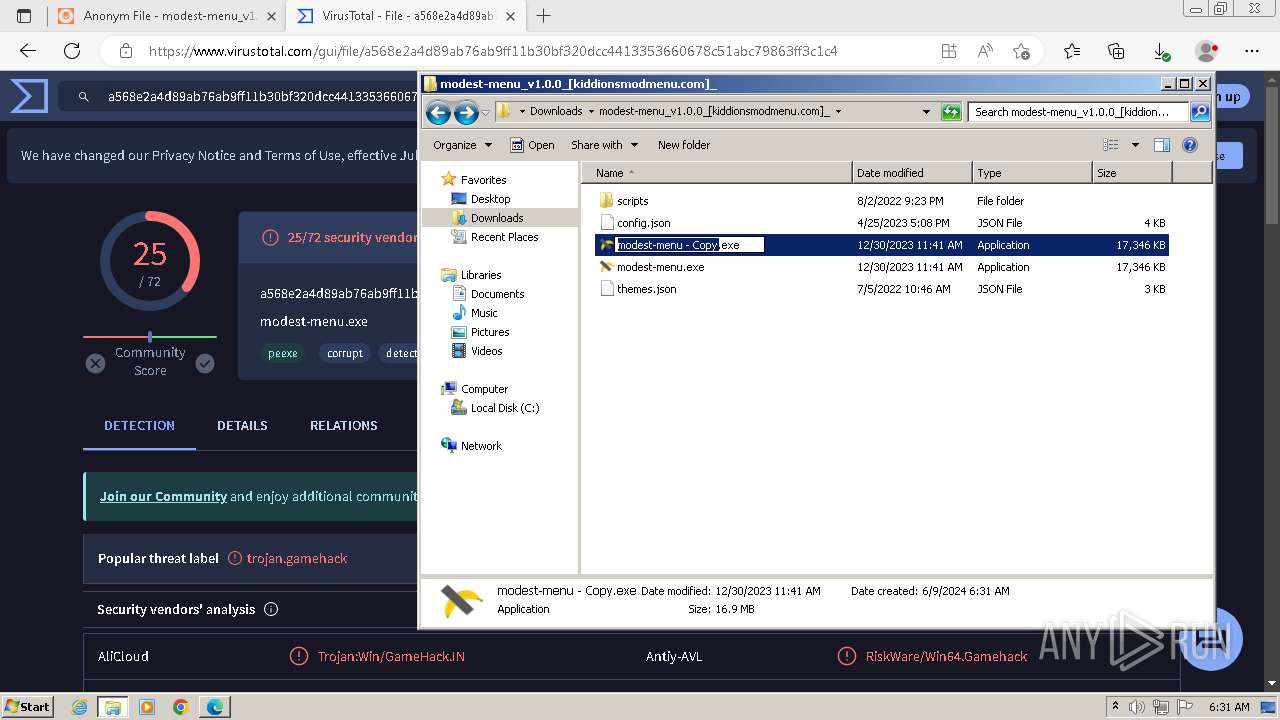The height and width of the screenshot is (720, 1280).
Task: Open the Share with dropdown
Action: 604,145
